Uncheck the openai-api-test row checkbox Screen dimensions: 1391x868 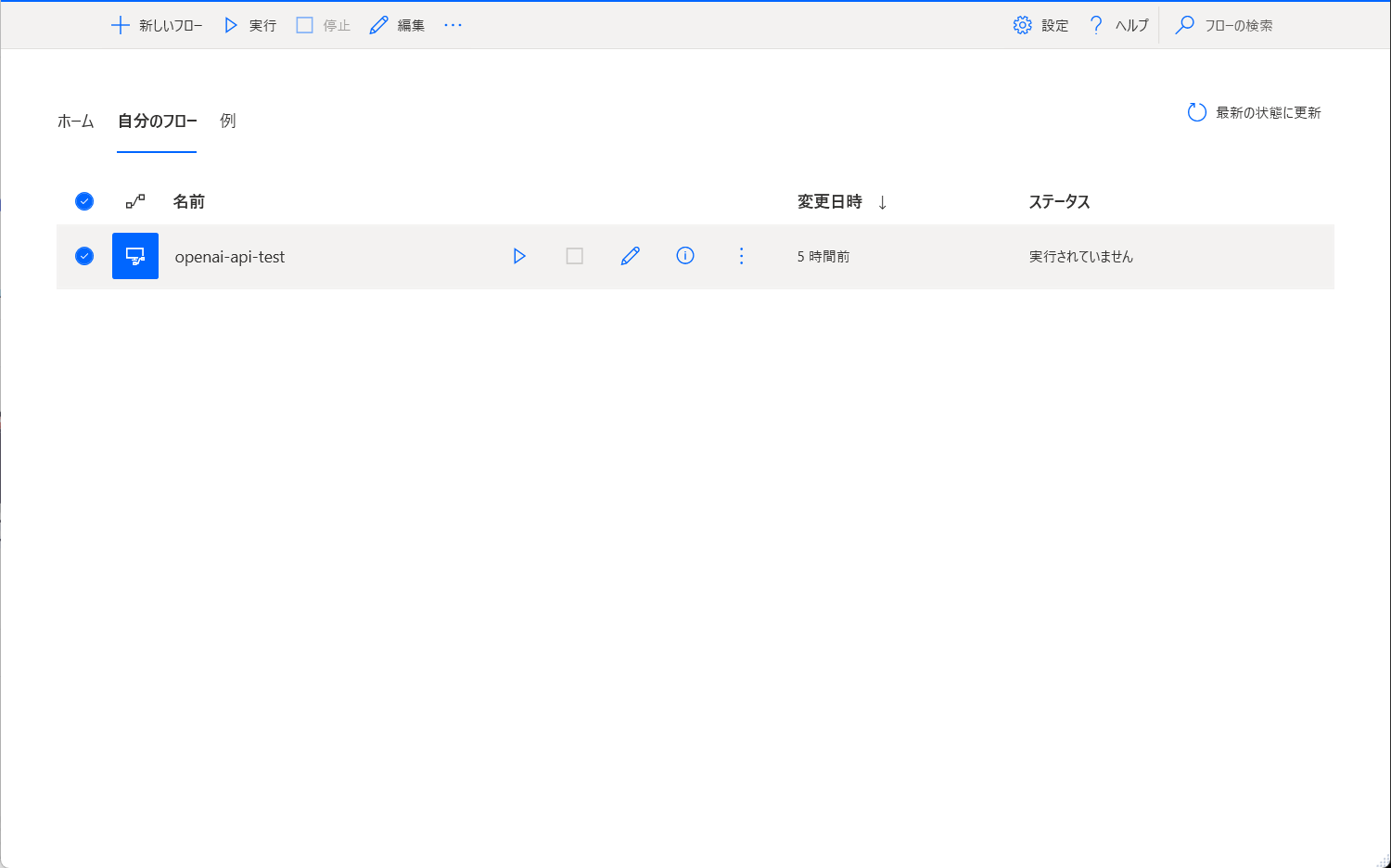84,256
